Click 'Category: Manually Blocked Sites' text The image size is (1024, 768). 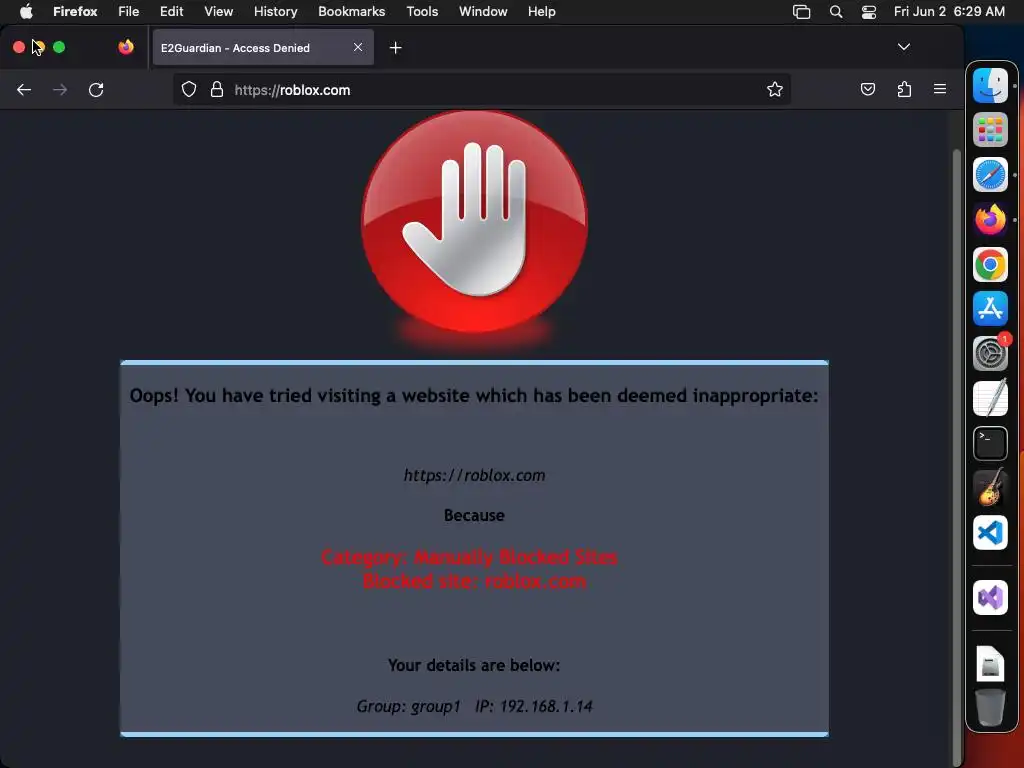470,557
